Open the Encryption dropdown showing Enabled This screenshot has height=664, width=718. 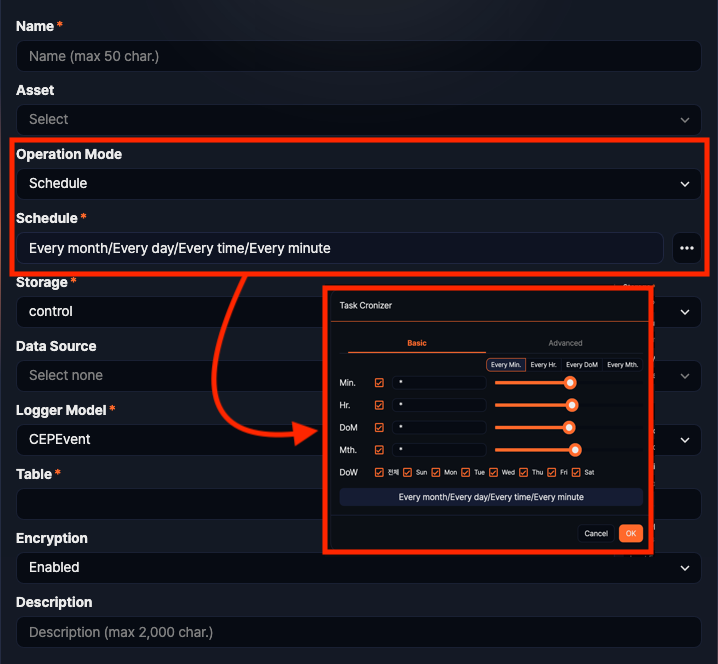pos(359,567)
